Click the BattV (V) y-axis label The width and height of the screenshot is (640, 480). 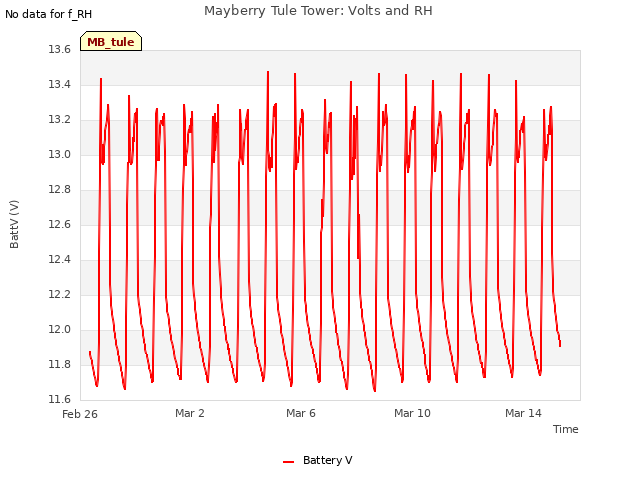14,224
